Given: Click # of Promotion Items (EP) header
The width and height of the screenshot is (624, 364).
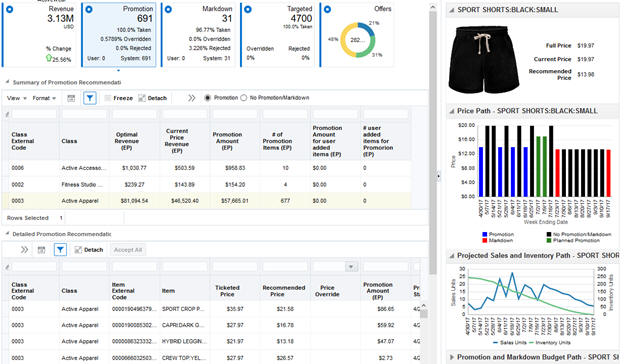Looking at the screenshot, I should pyautogui.click(x=277, y=141).
